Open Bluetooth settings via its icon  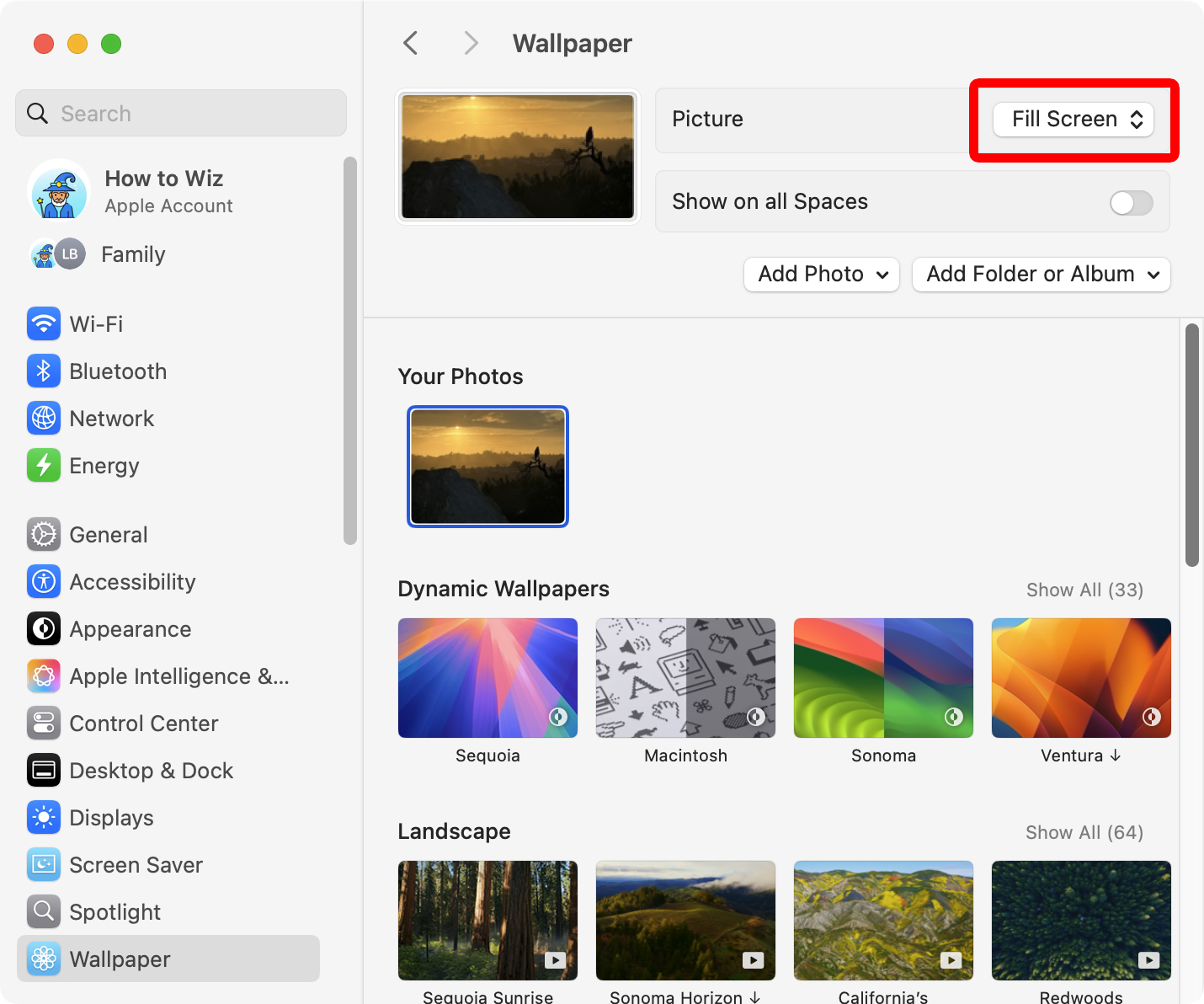(44, 371)
